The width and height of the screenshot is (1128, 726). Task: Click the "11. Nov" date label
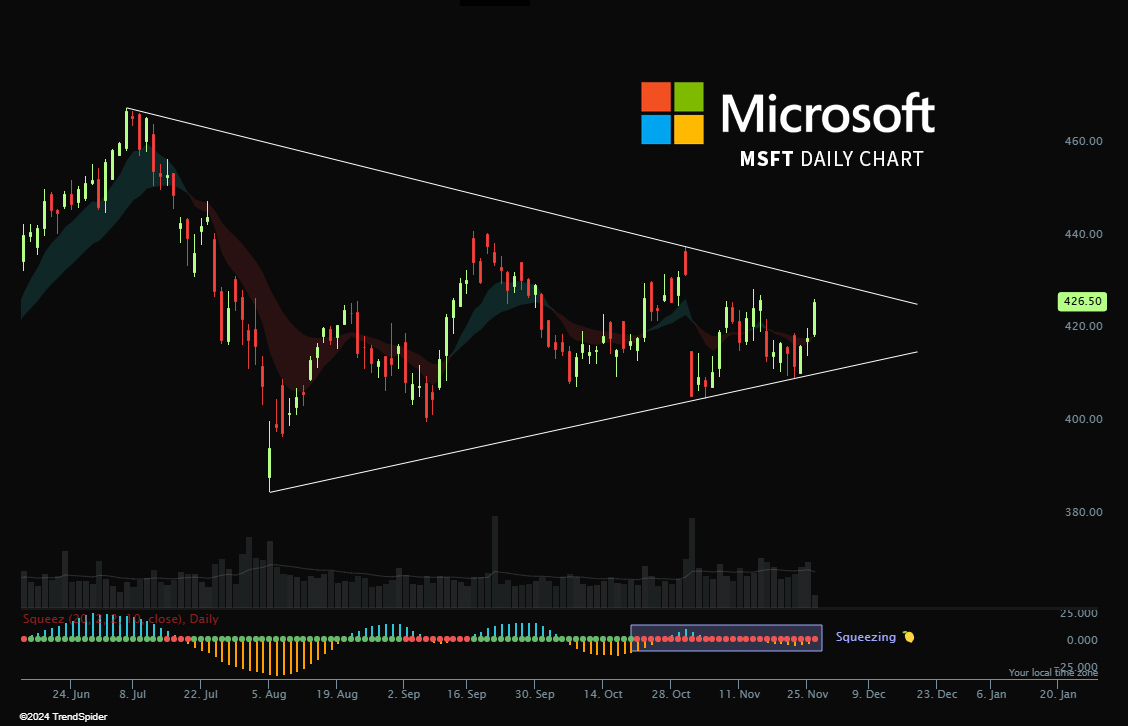coord(739,694)
